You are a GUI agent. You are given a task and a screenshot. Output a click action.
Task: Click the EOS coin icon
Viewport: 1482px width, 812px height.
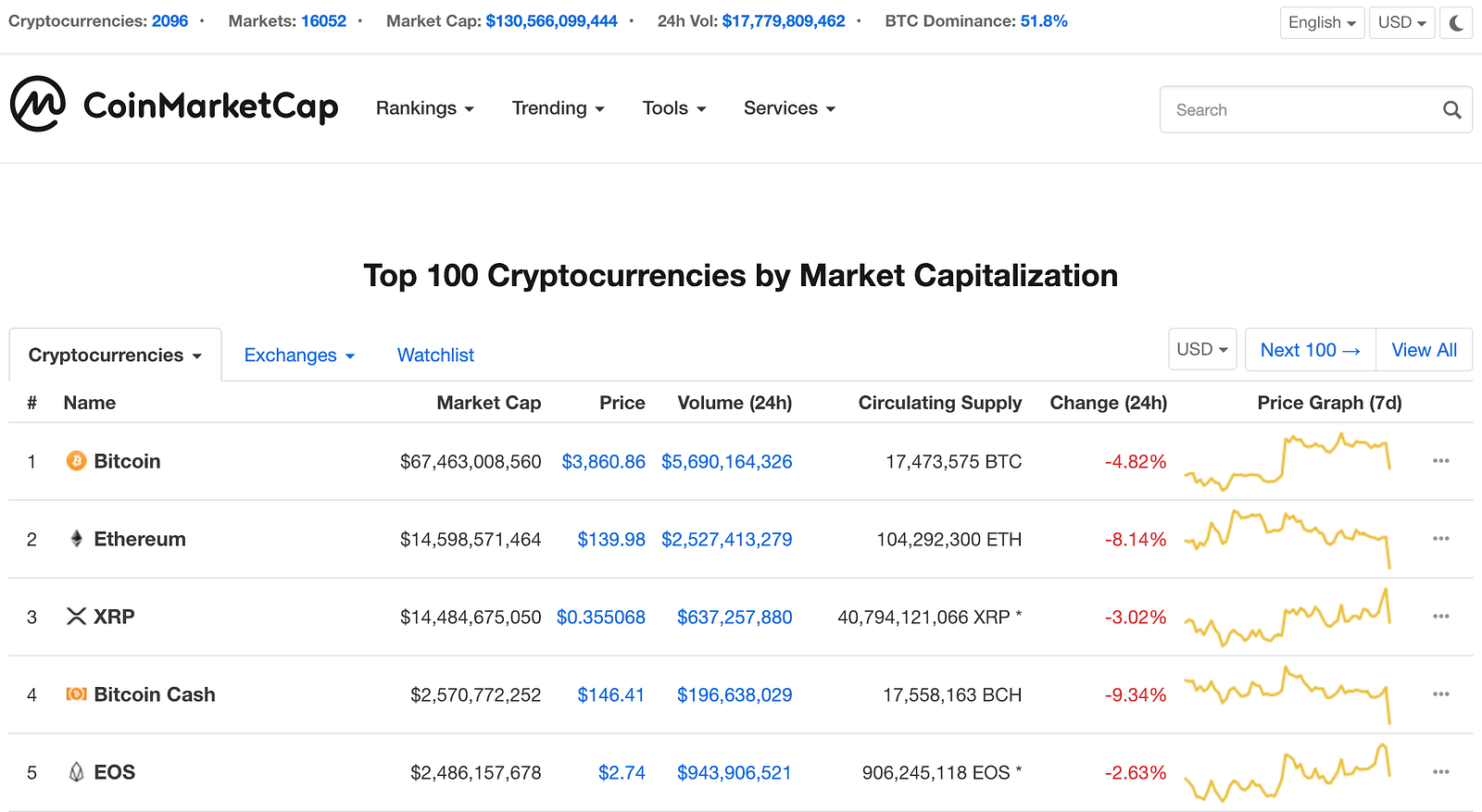click(76, 772)
